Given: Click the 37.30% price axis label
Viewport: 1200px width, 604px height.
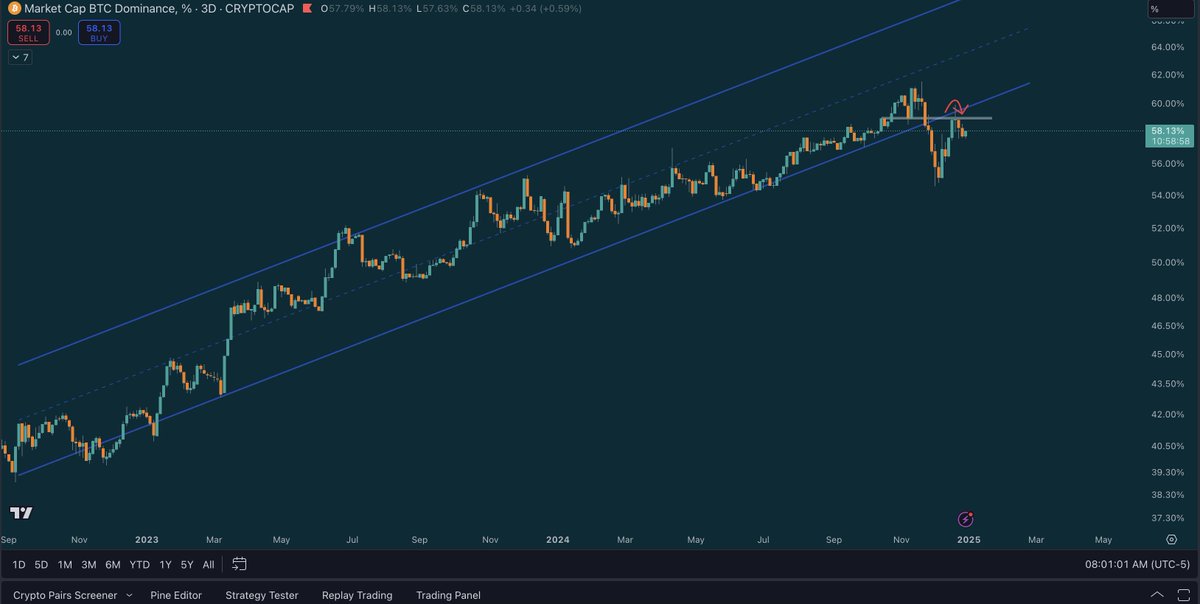Looking at the screenshot, I should (1167, 517).
